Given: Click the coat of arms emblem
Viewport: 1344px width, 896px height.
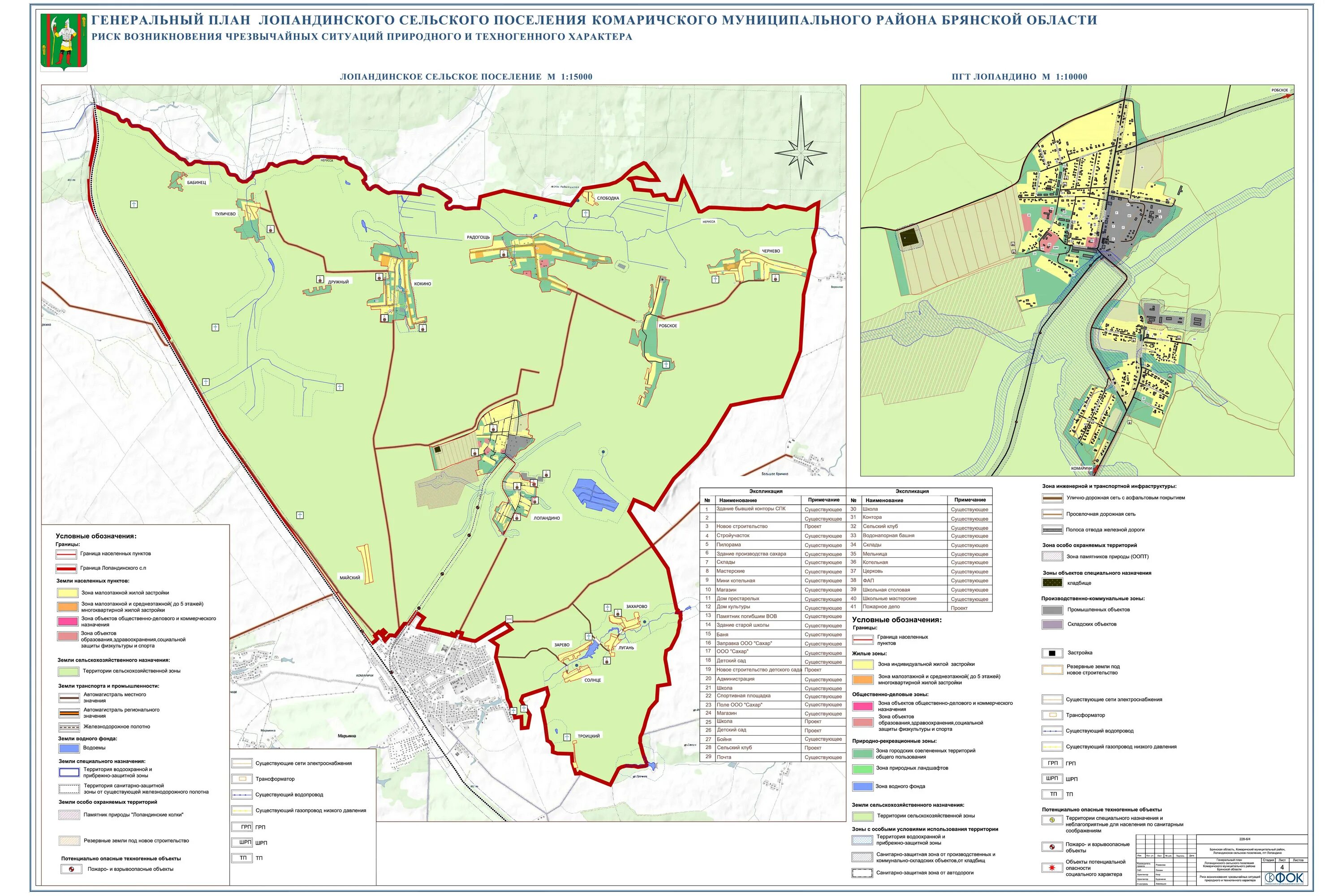Looking at the screenshot, I should (x=64, y=42).
